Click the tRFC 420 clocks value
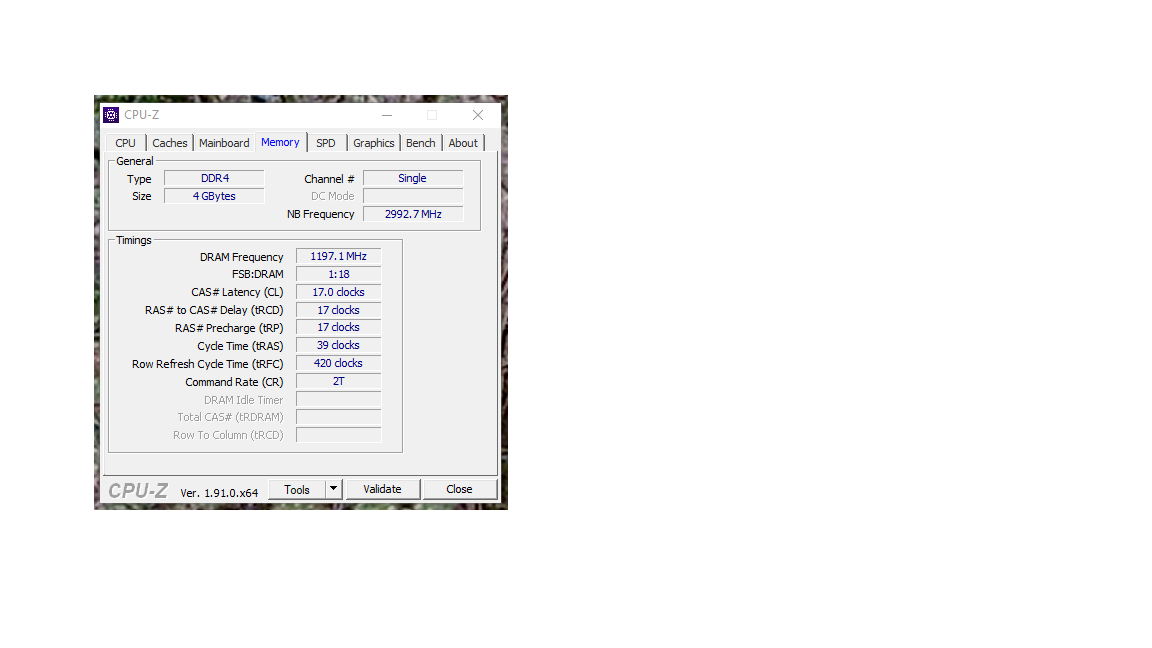Viewport: 1152px width, 648px height. coord(339,364)
